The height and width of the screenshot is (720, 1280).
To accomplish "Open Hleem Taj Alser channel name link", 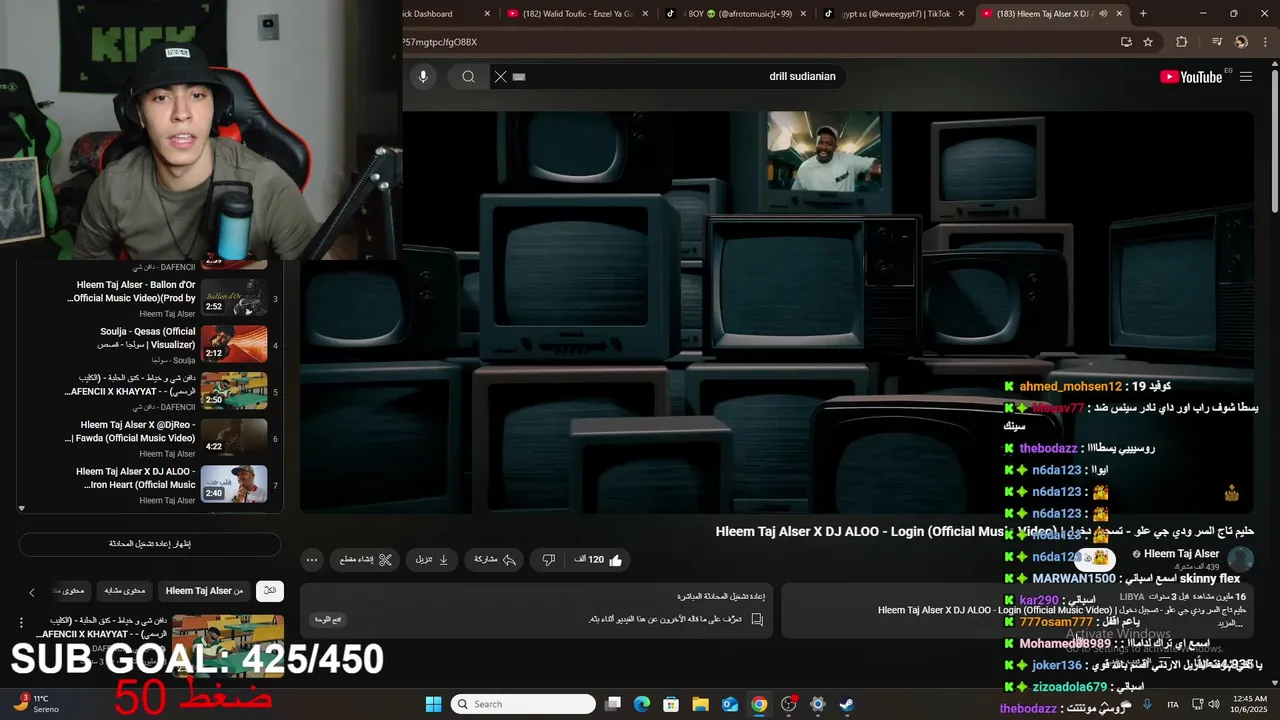I will [1181, 554].
